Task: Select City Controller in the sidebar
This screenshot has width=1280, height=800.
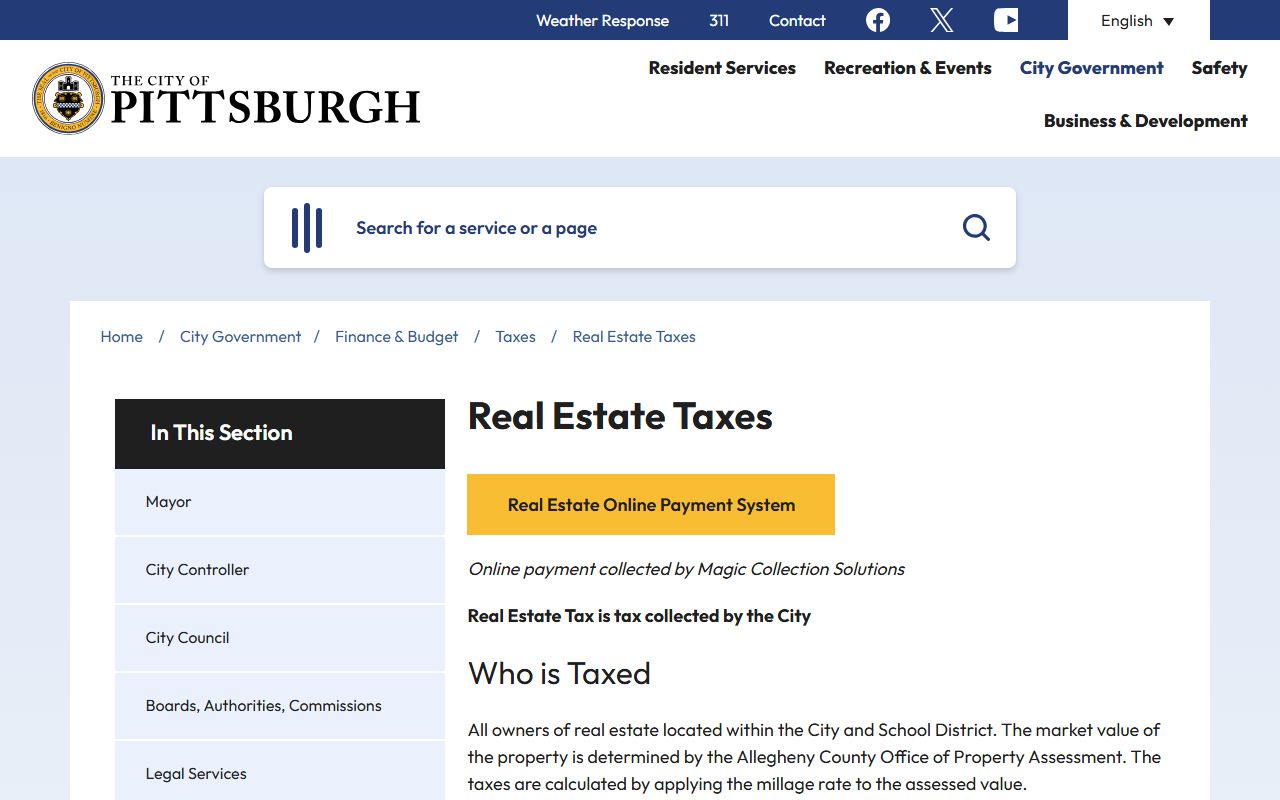Action: point(280,570)
